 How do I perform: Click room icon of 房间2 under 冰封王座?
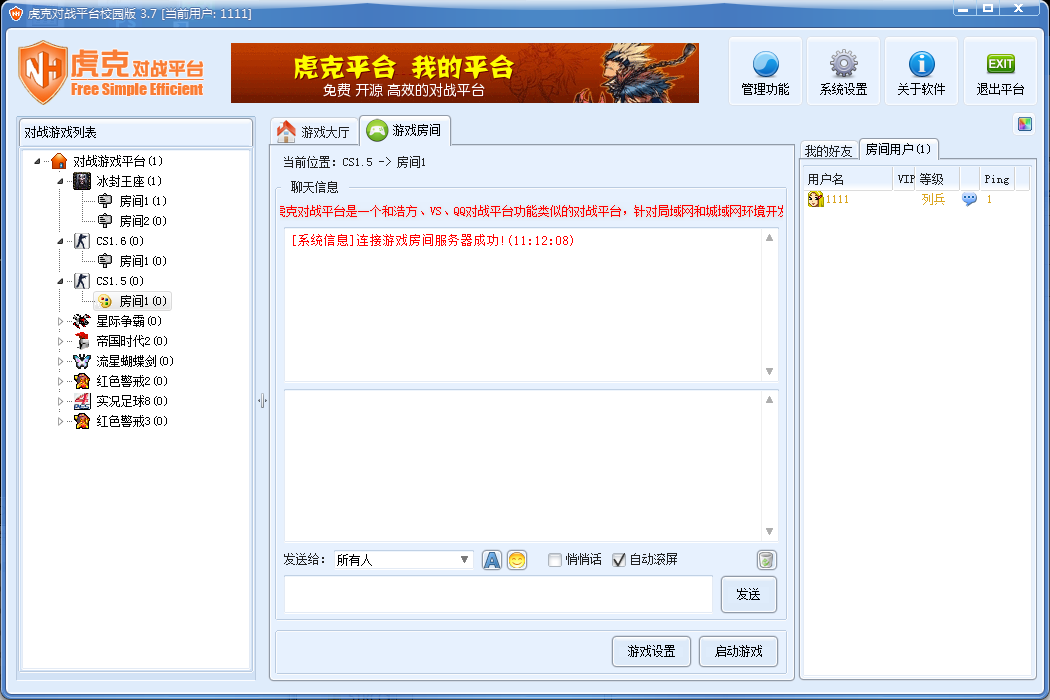(x=105, y=221)
